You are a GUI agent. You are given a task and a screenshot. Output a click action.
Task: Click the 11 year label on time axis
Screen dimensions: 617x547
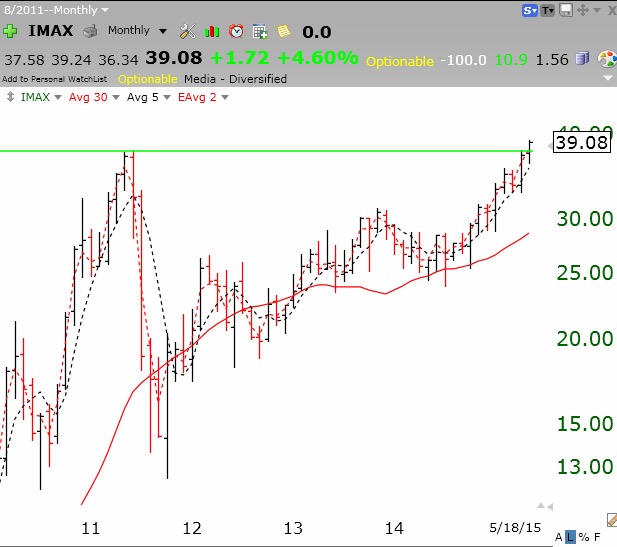click(91, 528)
